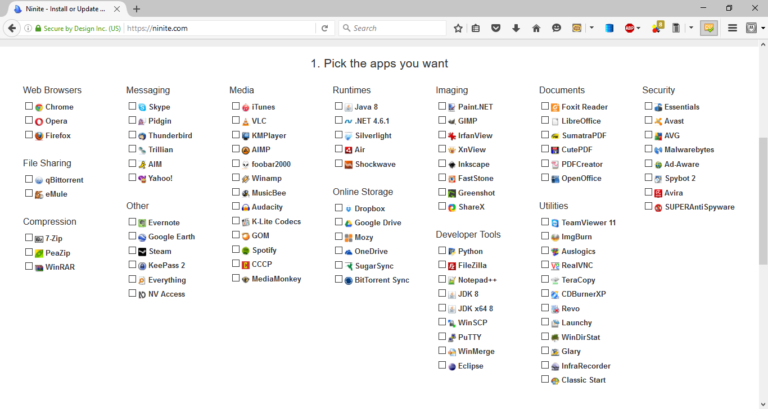Viewport: 768px width, 409px height.
Task: Check the qBittorrent checkbox
Action: click(29, 179)
